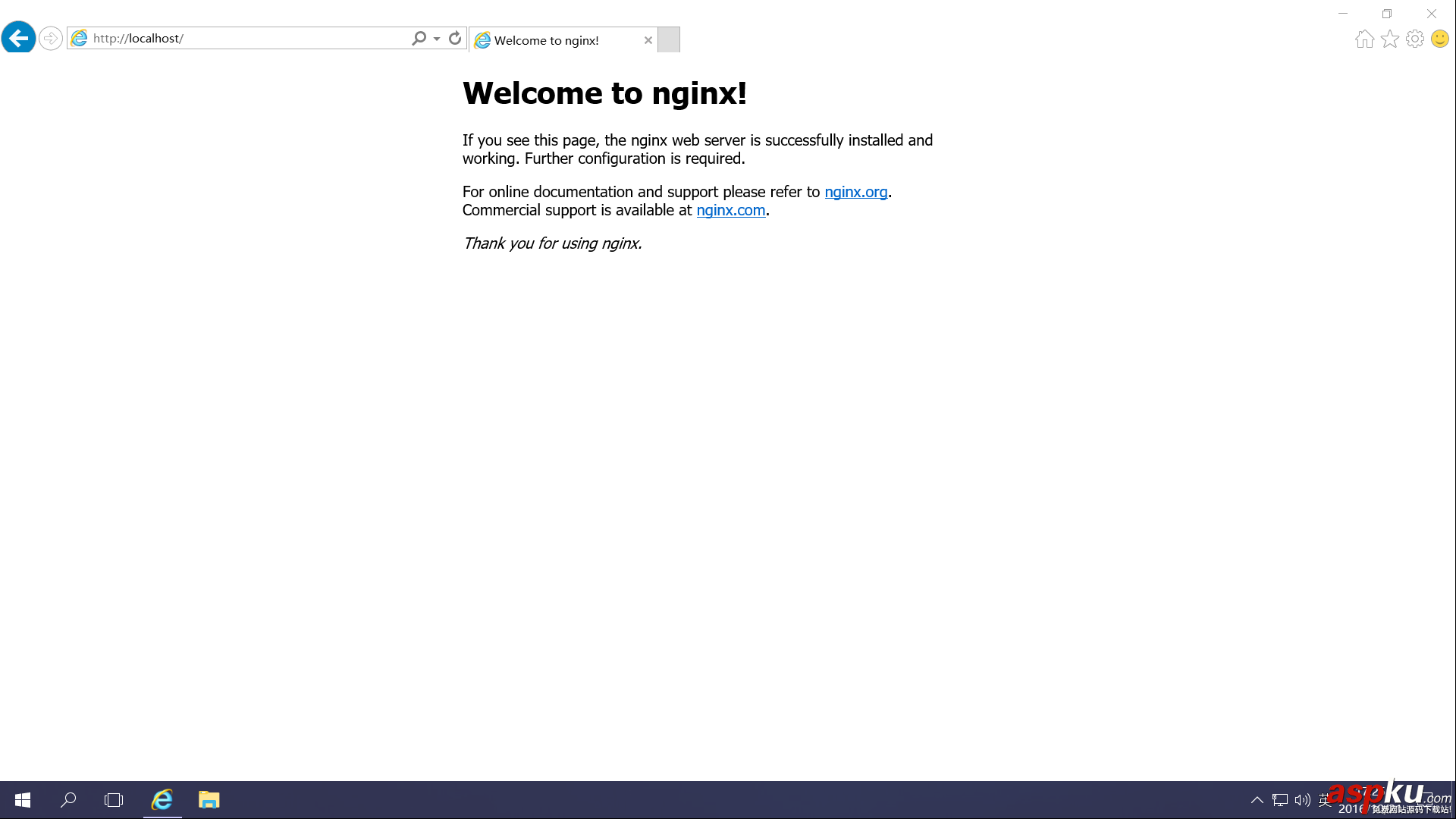Viewport: 1456px width, 819px height.
Task: Open Task View on taskbar
Action: point(114,800)
